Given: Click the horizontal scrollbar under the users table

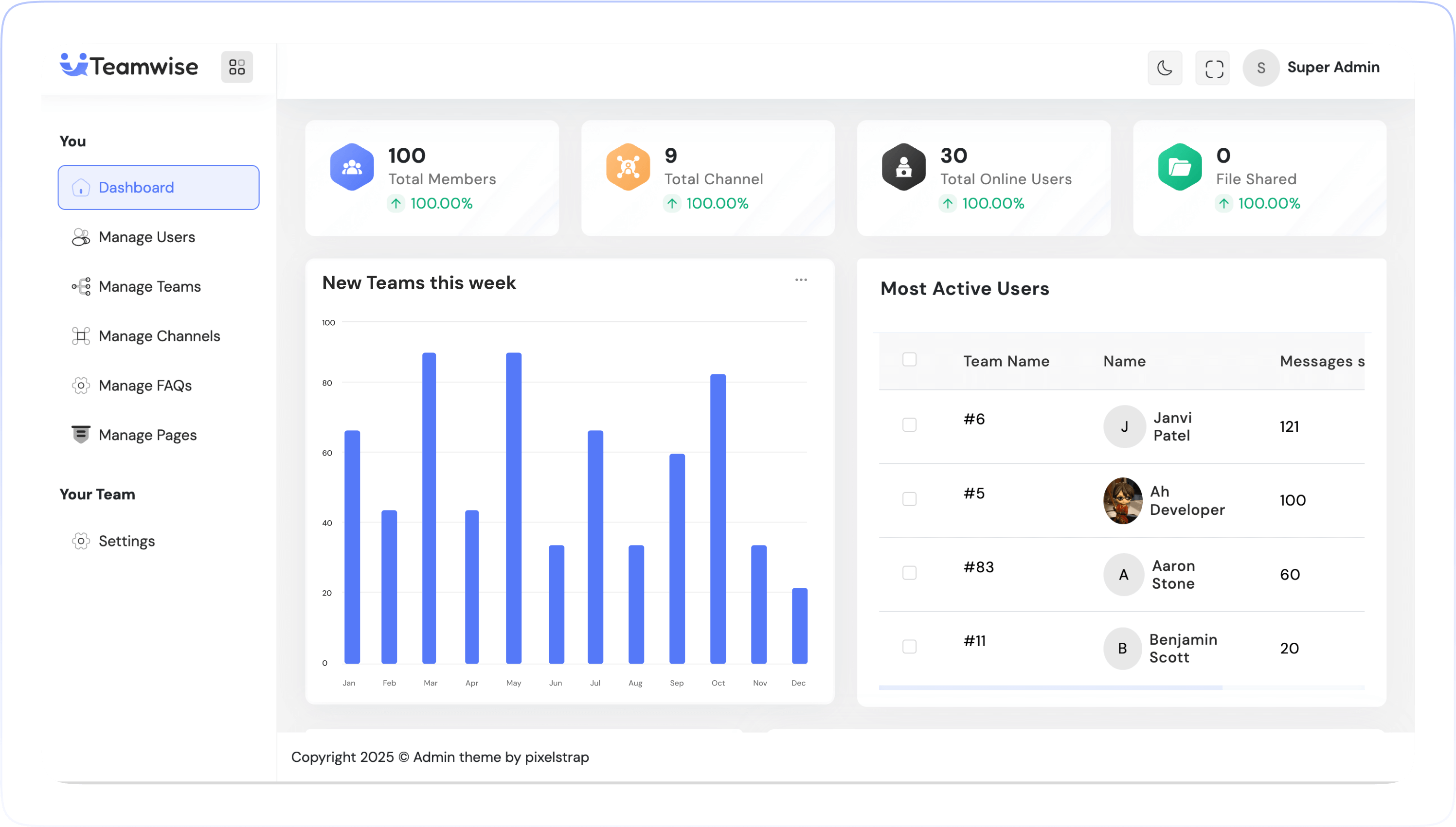Looking at the screenshot, I should click(x=1050, y=687).
